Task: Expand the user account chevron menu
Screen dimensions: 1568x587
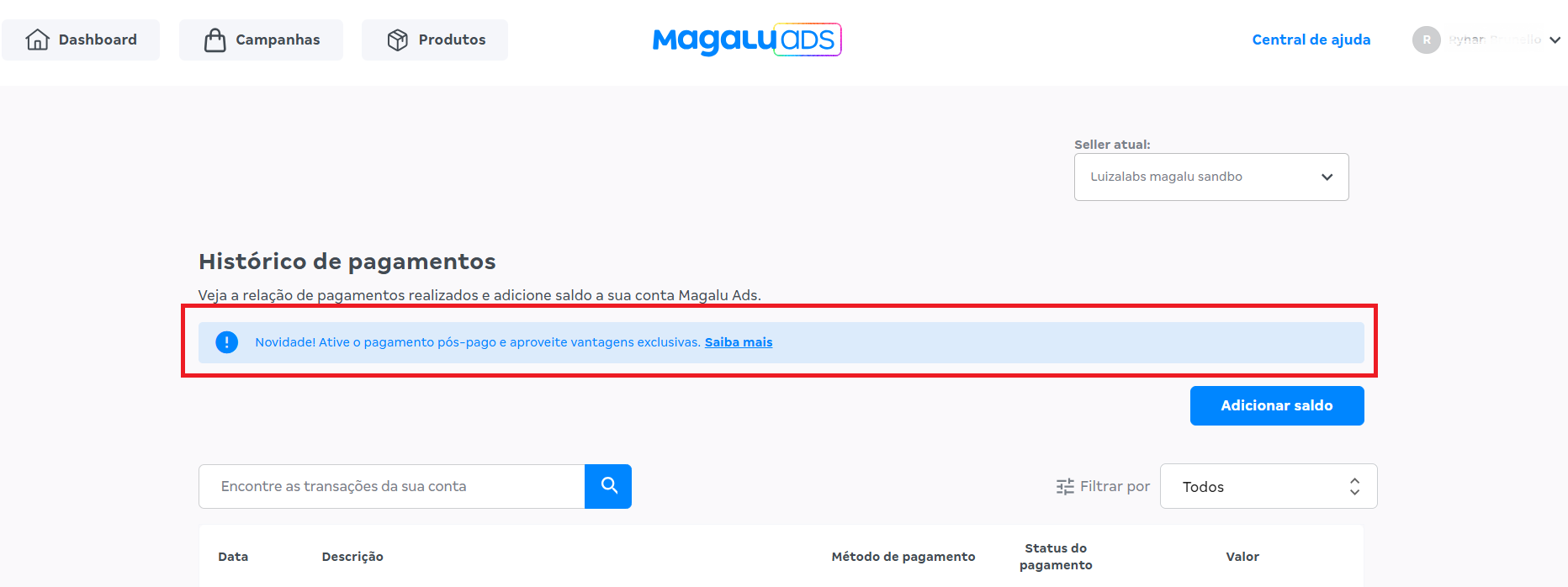Action: [1555, 40]
